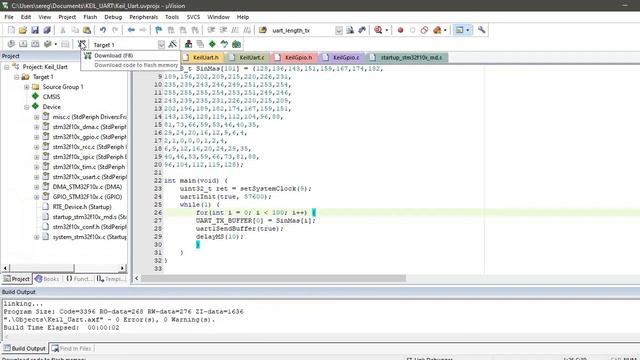Switch to the KeilGpio.c editor tab
The height and width of the screenshot is (360, 640).
coord(343,58)
